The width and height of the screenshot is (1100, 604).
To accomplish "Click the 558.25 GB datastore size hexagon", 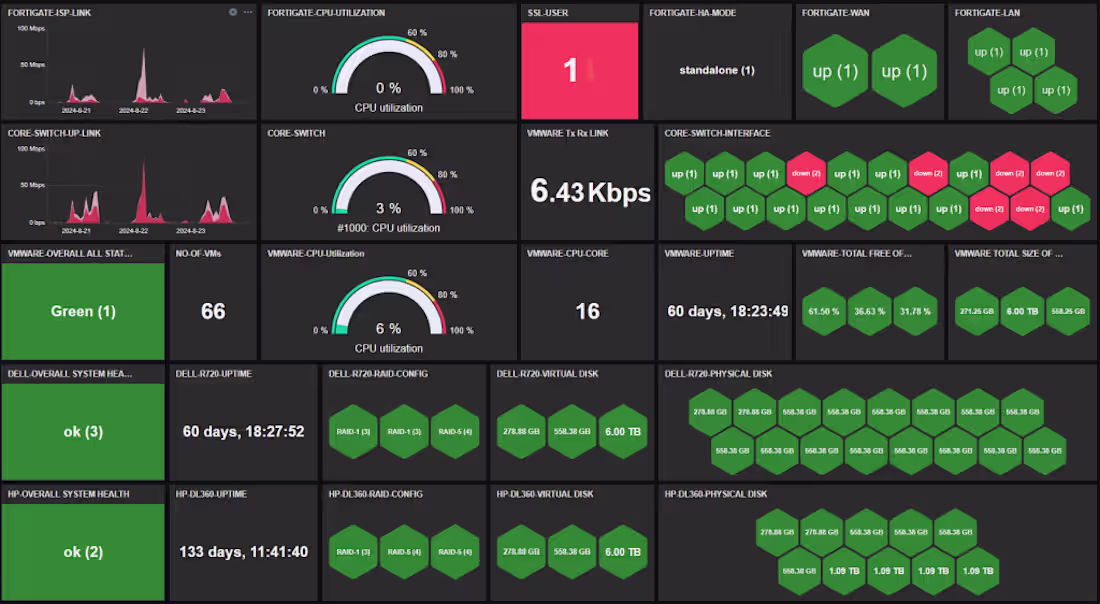I will click(1068, 311).
